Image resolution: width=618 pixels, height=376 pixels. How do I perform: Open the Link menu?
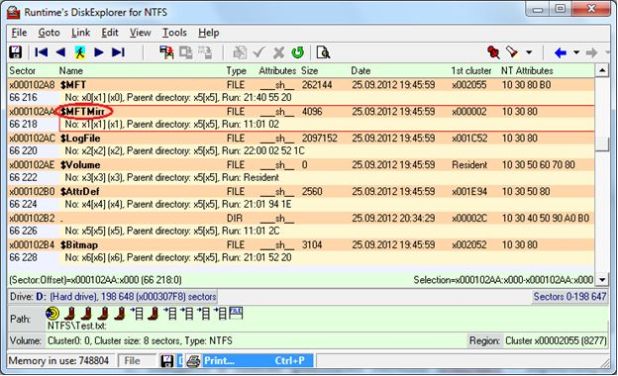click(x=80, y=33)
